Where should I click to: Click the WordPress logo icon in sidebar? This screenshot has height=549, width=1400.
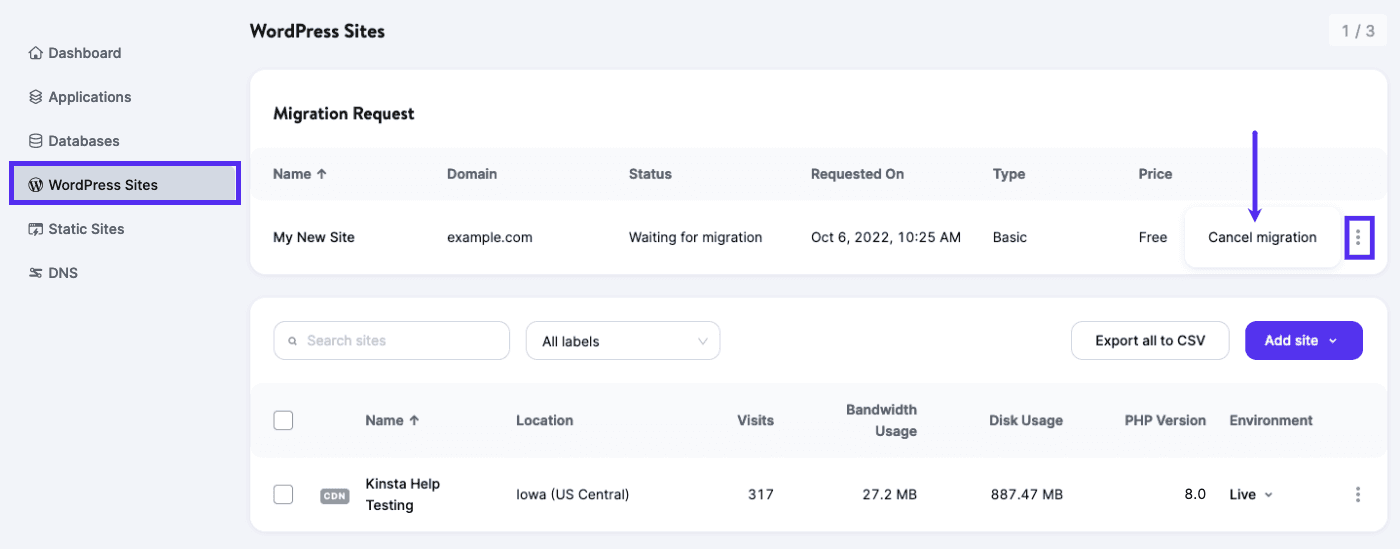(36, 185)
